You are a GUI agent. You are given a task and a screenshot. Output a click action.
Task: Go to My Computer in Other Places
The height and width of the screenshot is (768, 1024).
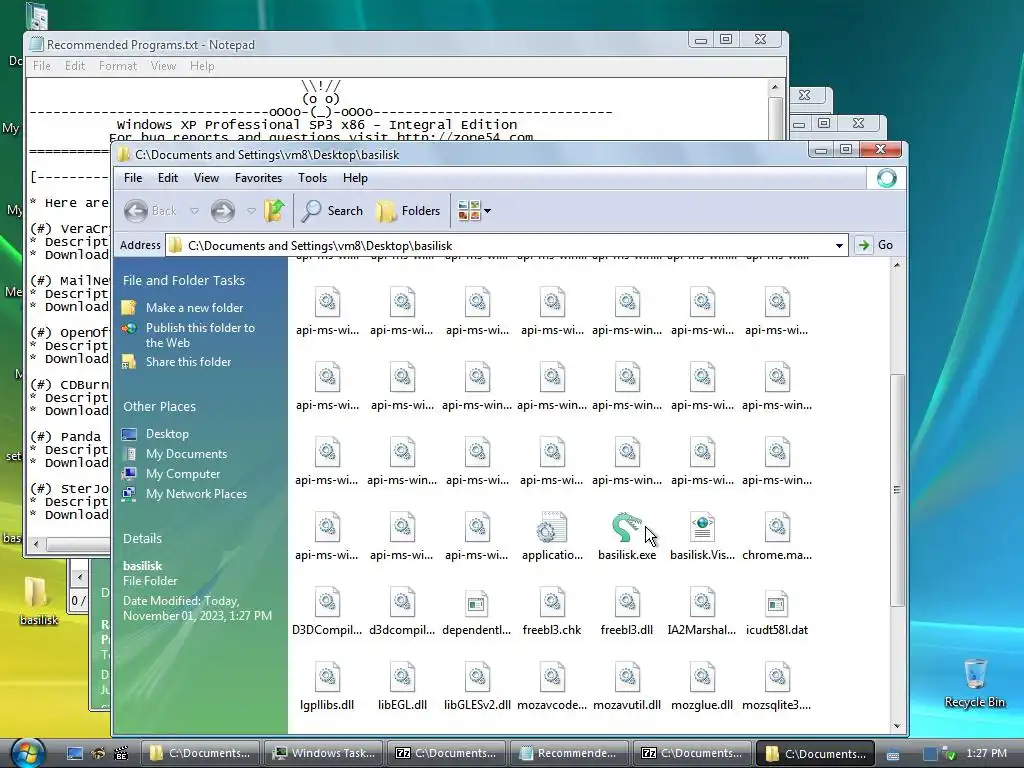click(183, 474)
